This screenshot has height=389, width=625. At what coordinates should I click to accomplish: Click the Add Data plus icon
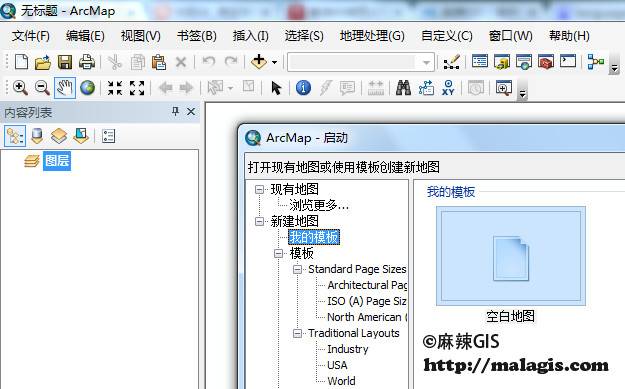(259, 62)
